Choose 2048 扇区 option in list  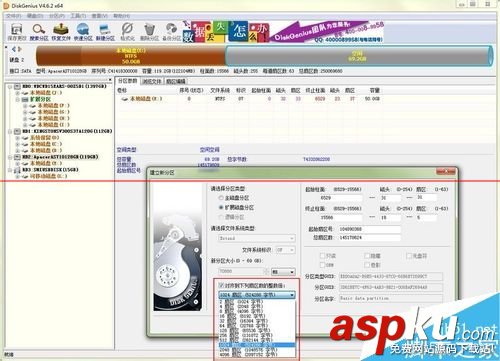257,350
